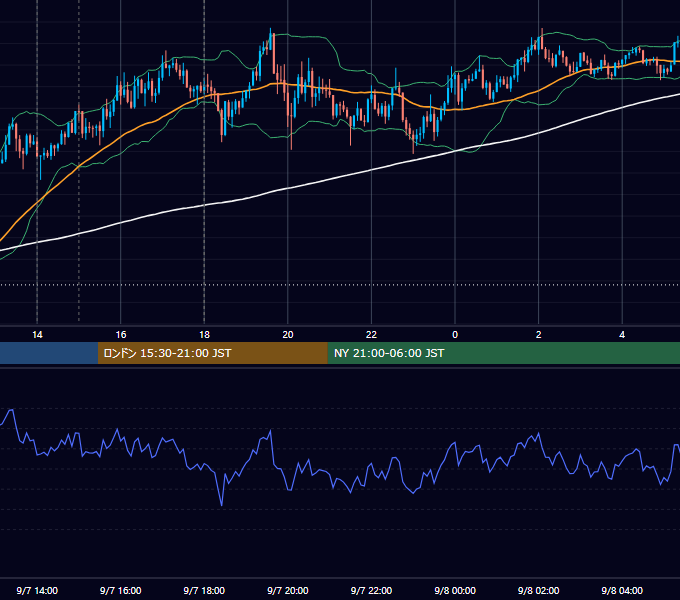Viewport: 680px width, 600px height.
Task: Click the NY 21:00-06:00 JST session bar
Action: 503,353
